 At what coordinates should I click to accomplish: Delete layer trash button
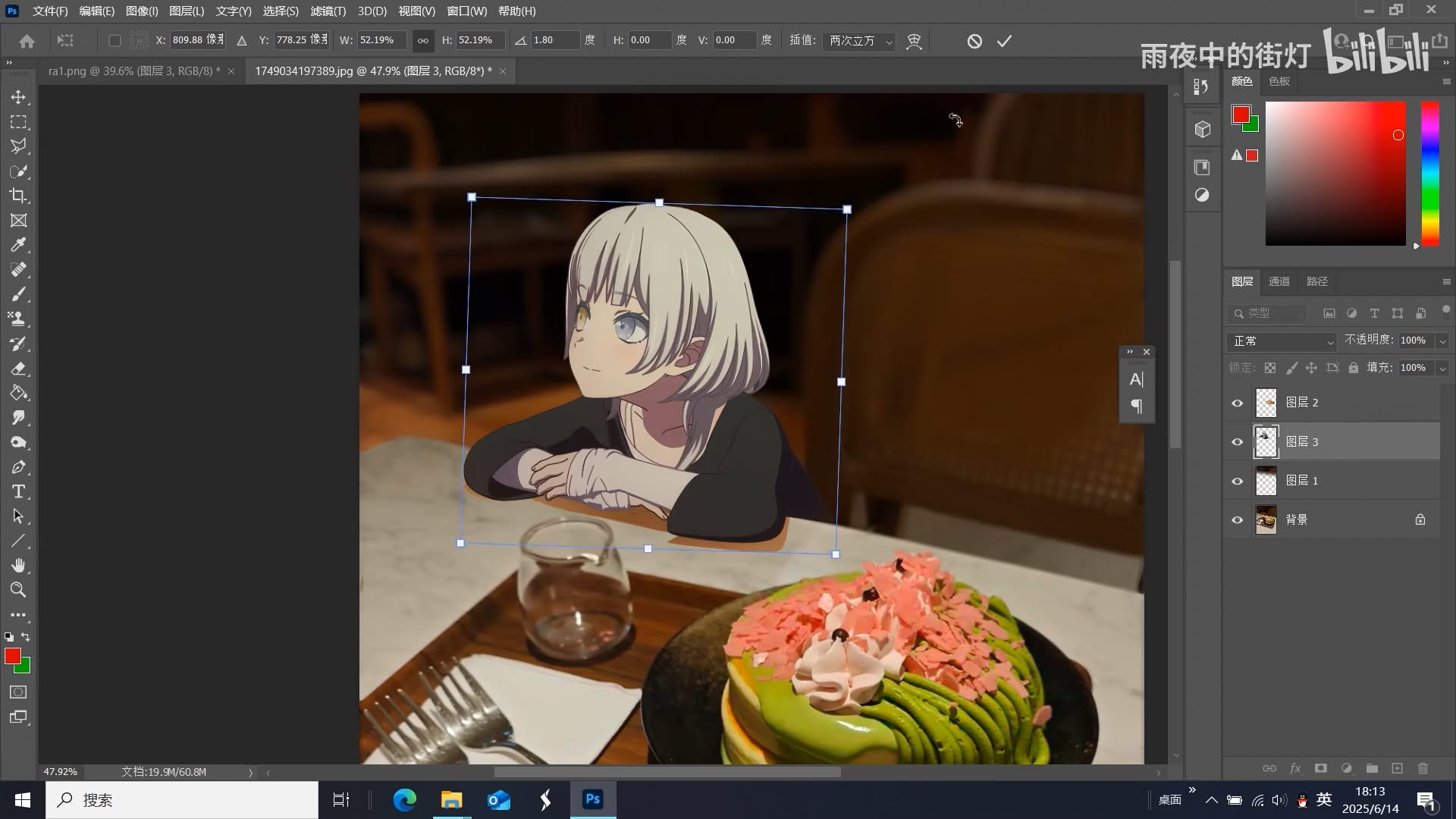coord(1423,768)
